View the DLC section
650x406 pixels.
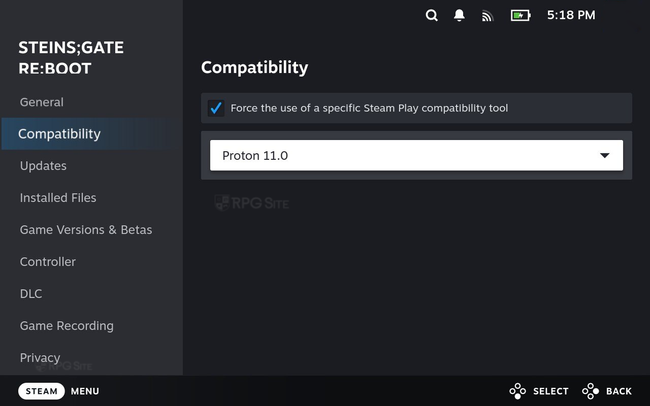point(31,294)
